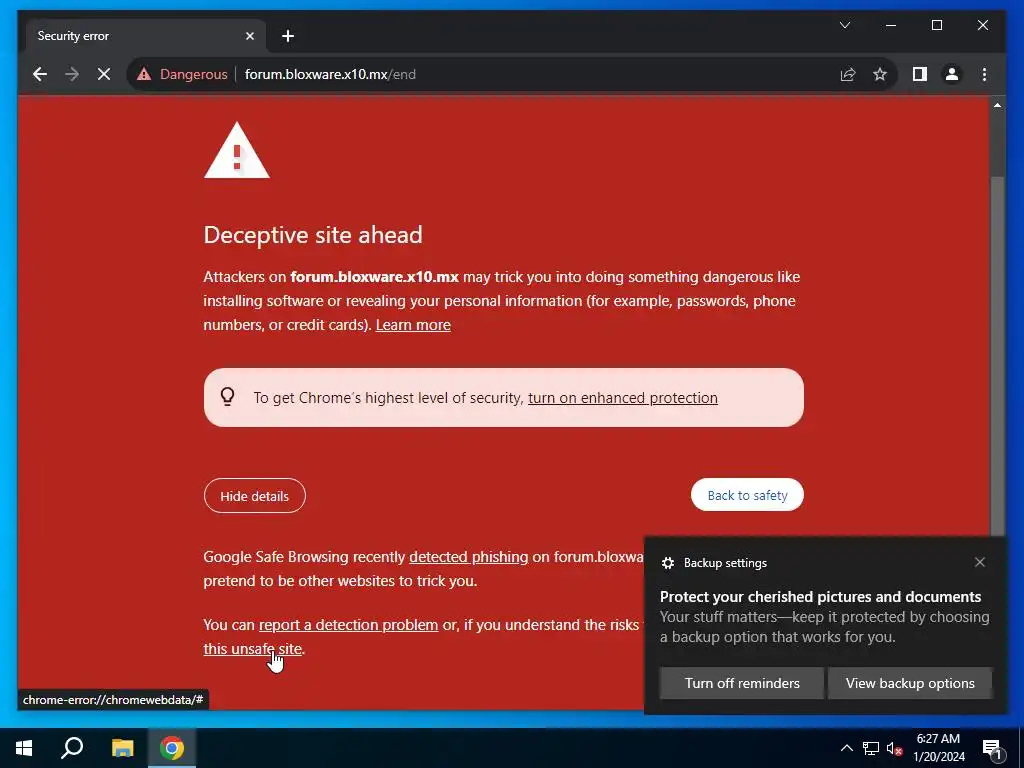Open the tab search dropdown arrow
Viewport: 1024px width, 768px height.
pos(844,25)
